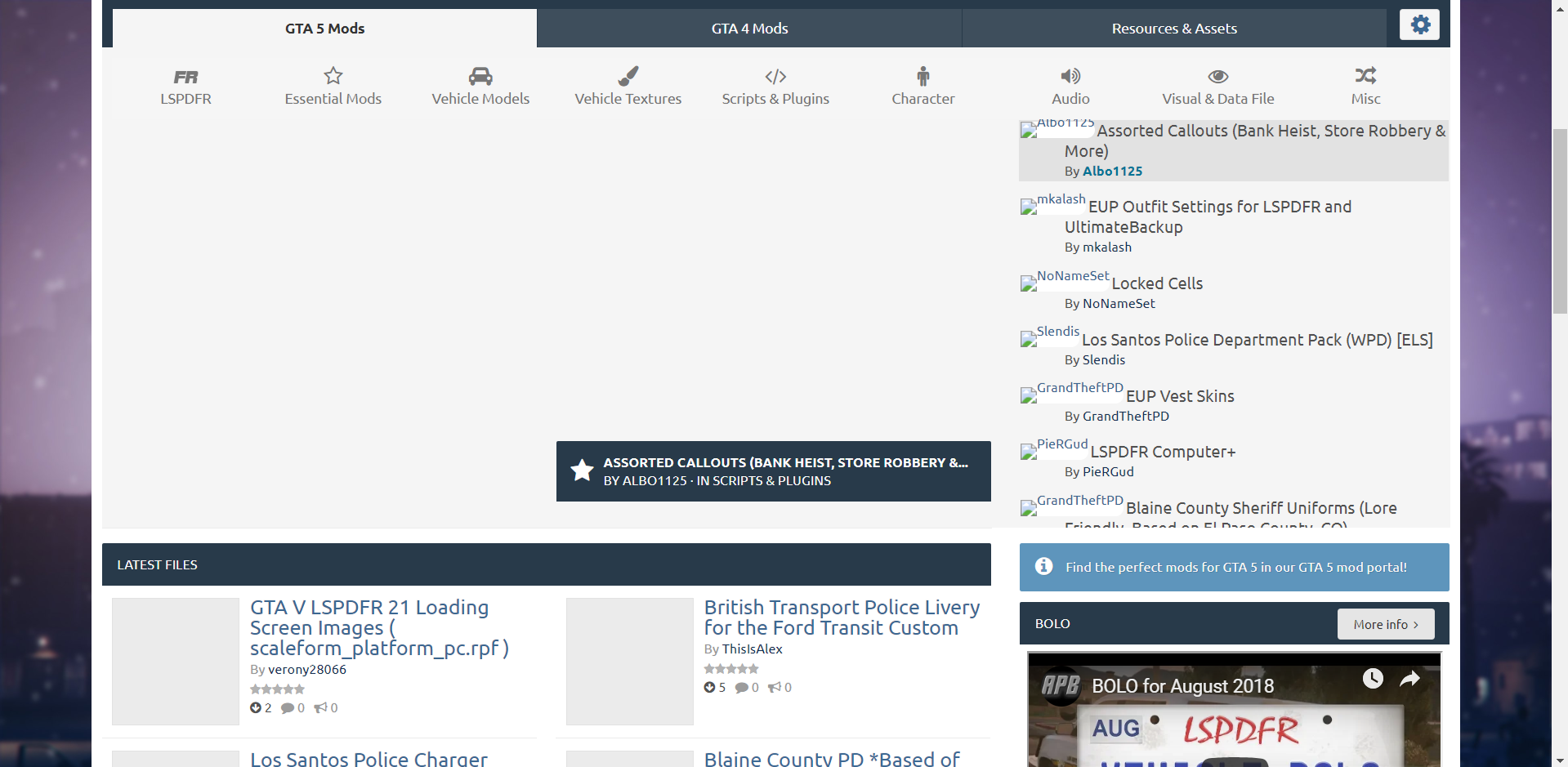The height and width of the screenshot is (767, 1568).
Task: Click the 'By PieRGud' author text
Action: tap(1099, 472)
